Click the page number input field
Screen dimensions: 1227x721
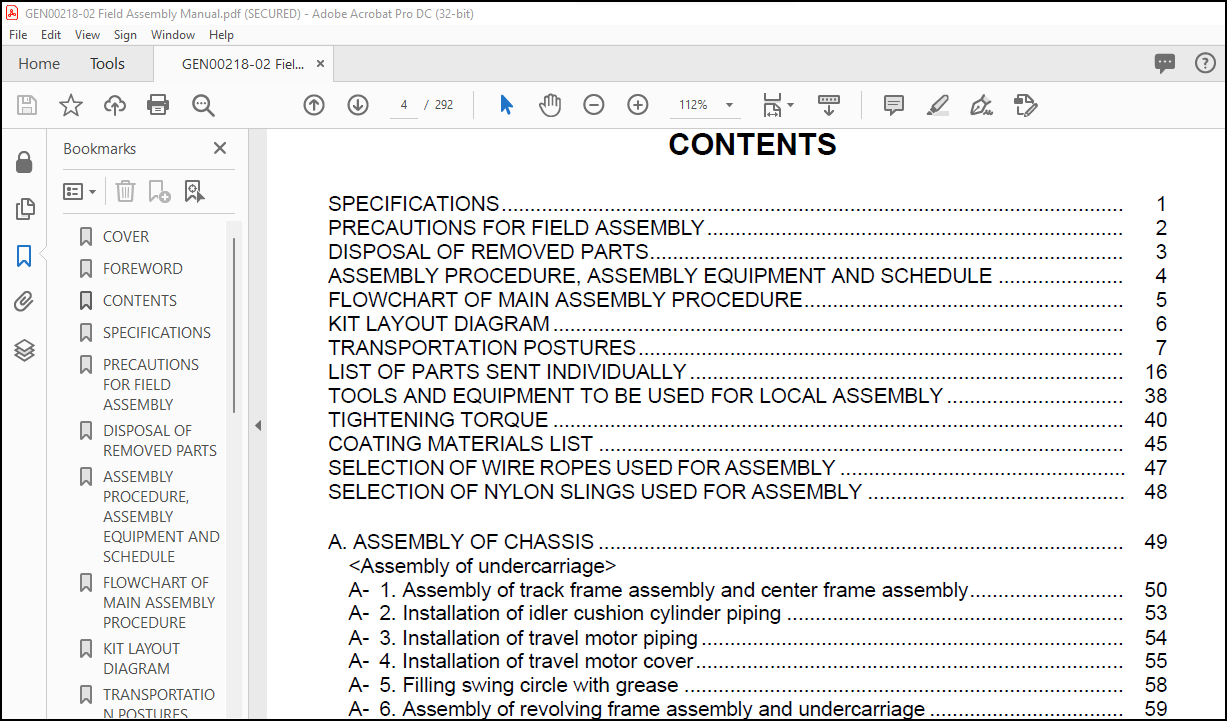[x=404, y=105]
